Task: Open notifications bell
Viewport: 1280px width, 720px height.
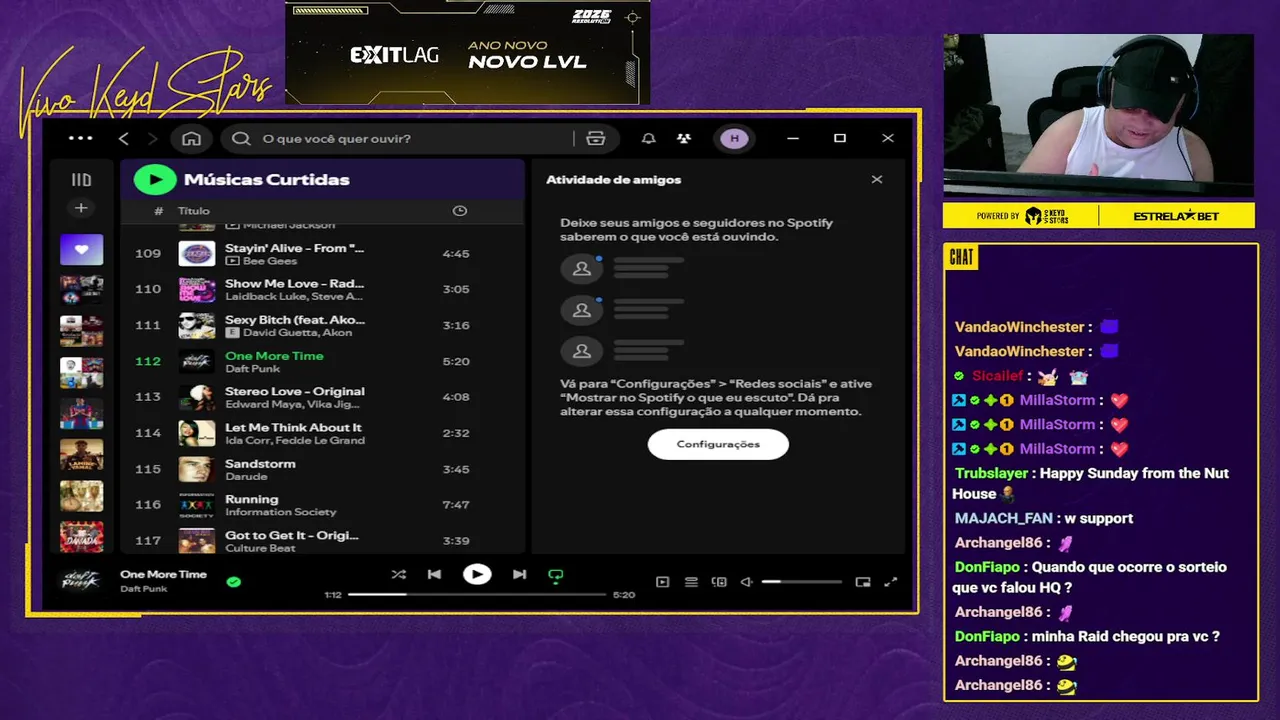Action: click(649, 138)
